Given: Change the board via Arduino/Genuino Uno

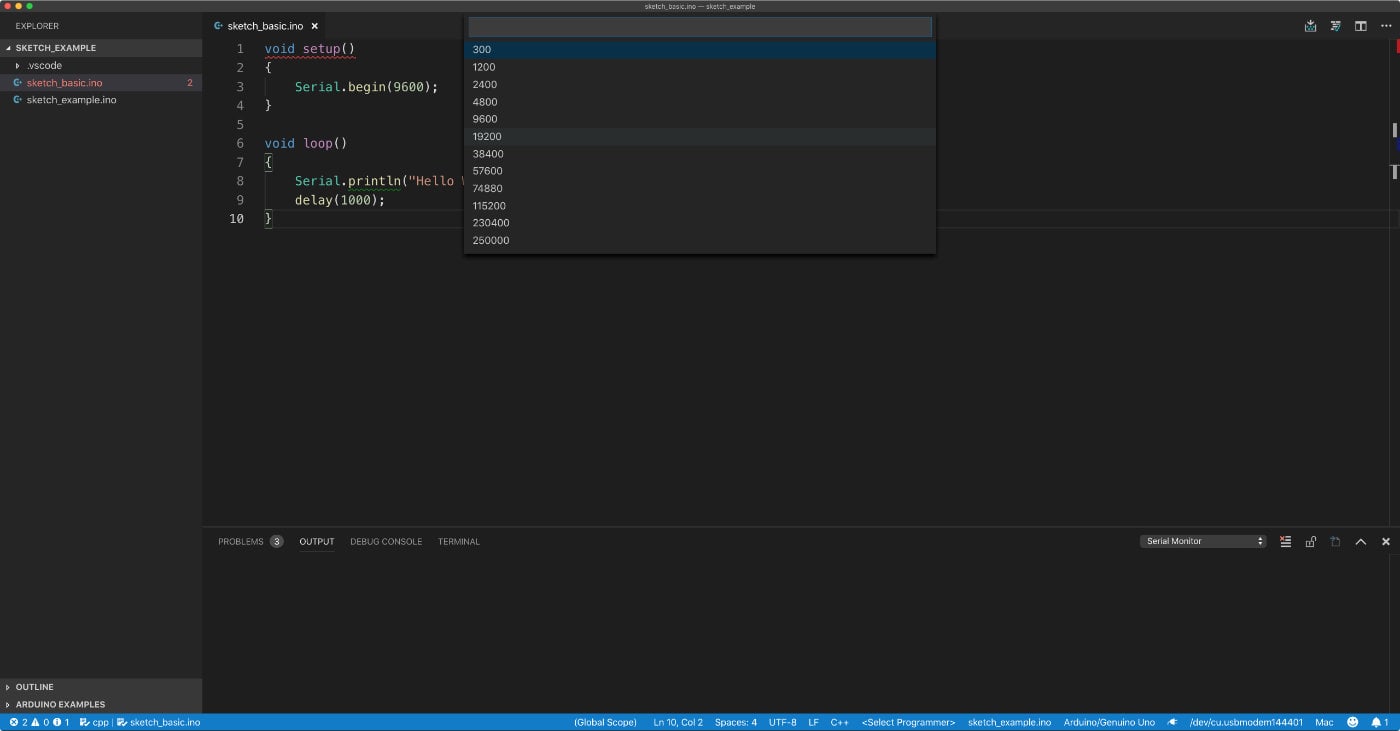Looking at the screenshot, I should (1109, 722).
